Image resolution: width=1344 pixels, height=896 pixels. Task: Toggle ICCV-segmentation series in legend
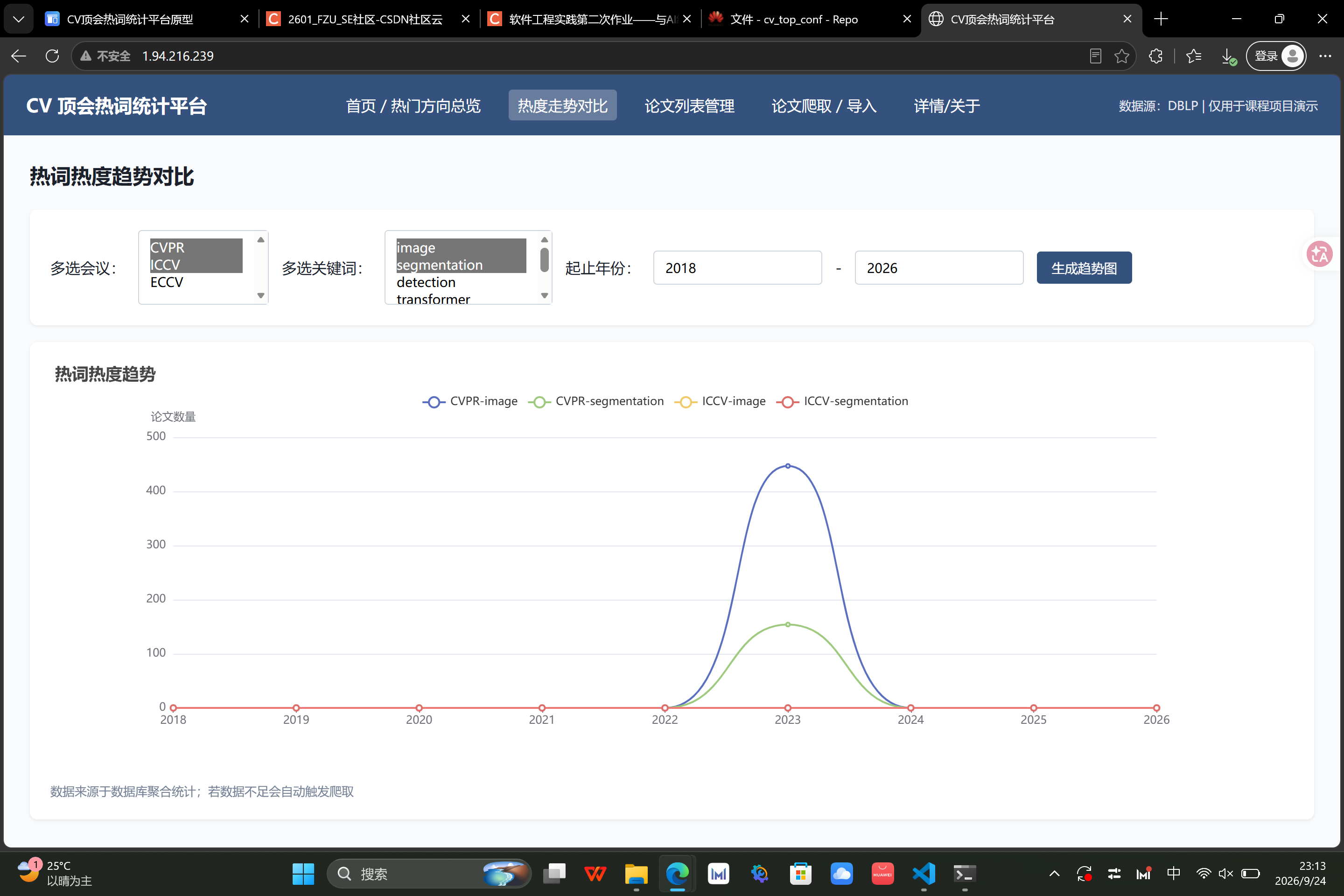[x=842, y=402]
